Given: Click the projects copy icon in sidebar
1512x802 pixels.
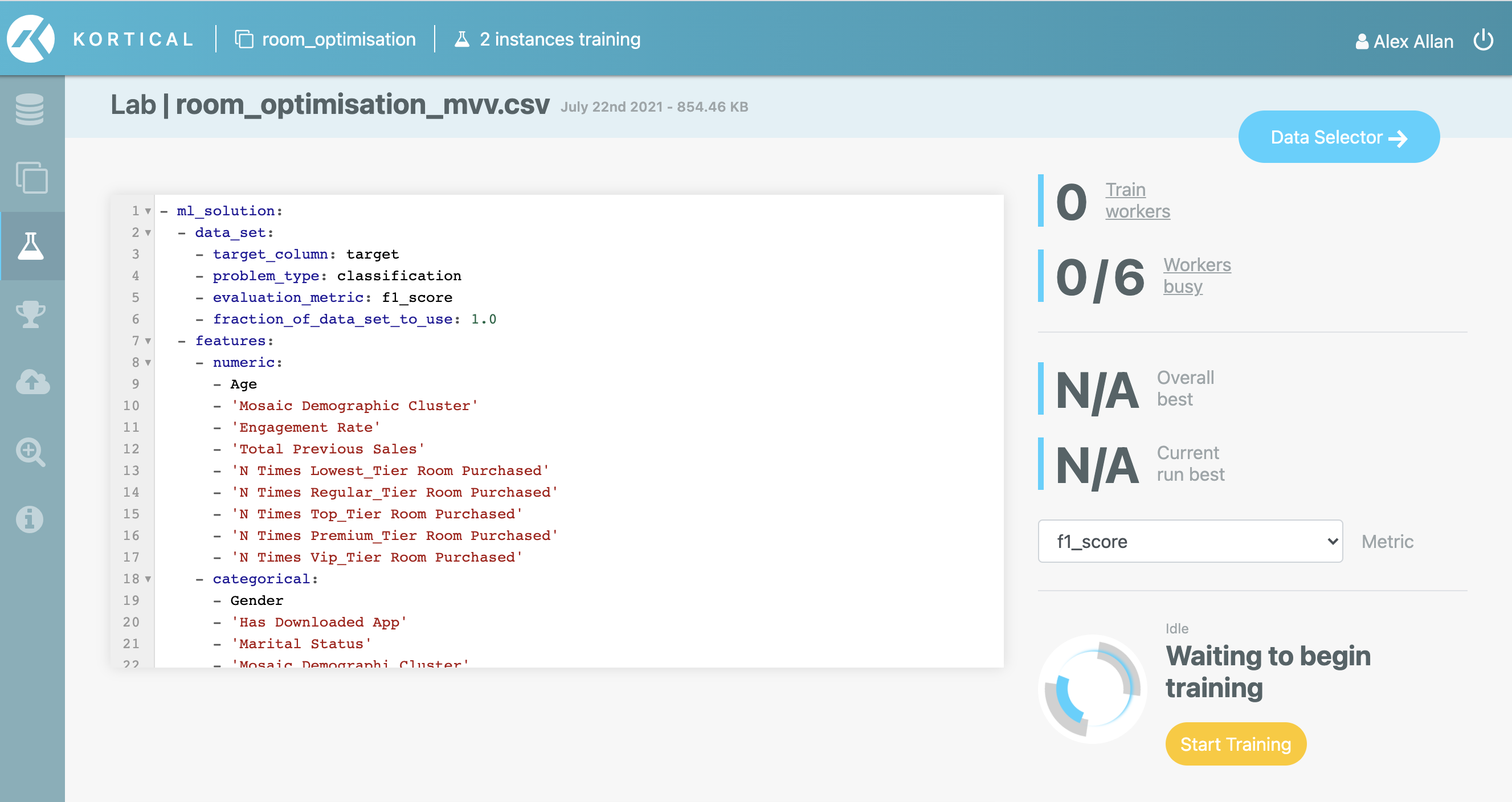Looking at the screenshot, I should pos(32,177).
